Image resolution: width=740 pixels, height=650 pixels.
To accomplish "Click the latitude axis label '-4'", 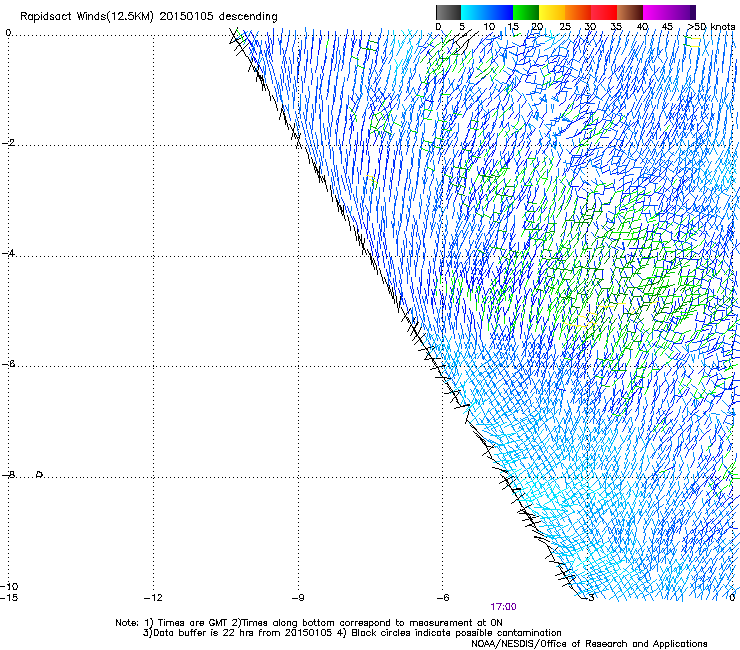I will 8,253.
